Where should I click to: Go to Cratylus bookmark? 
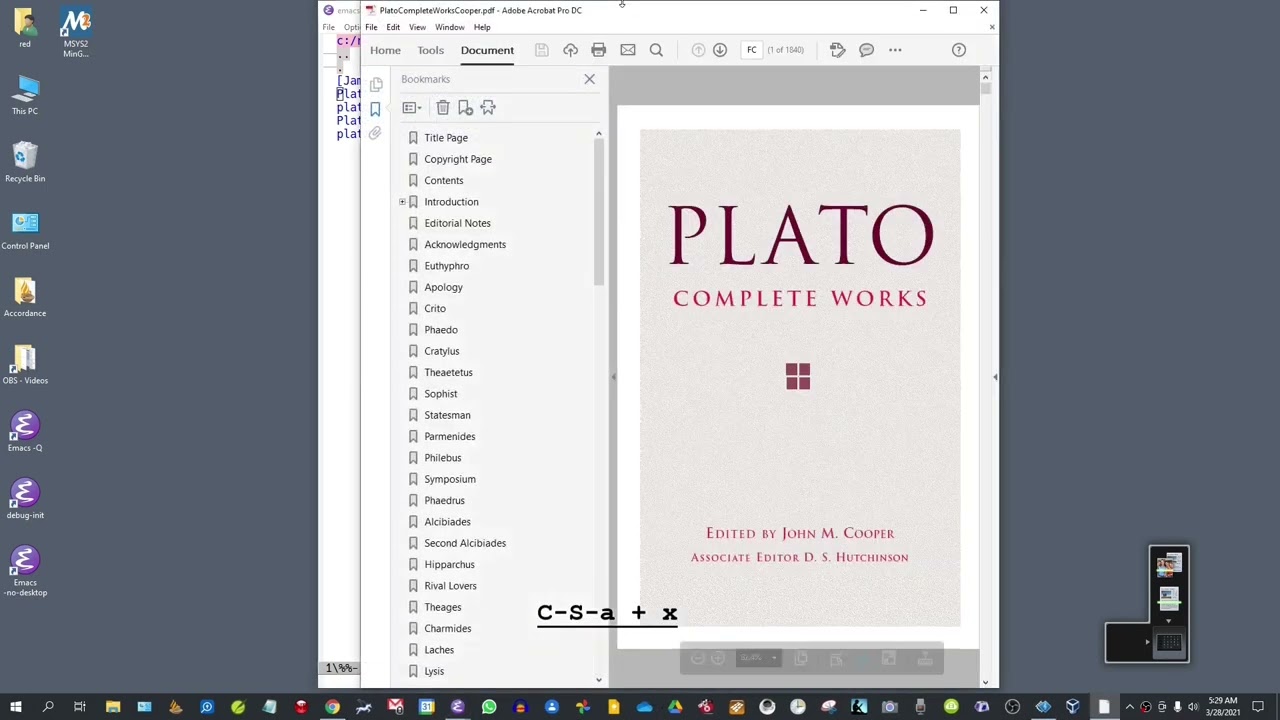(442, 351)
